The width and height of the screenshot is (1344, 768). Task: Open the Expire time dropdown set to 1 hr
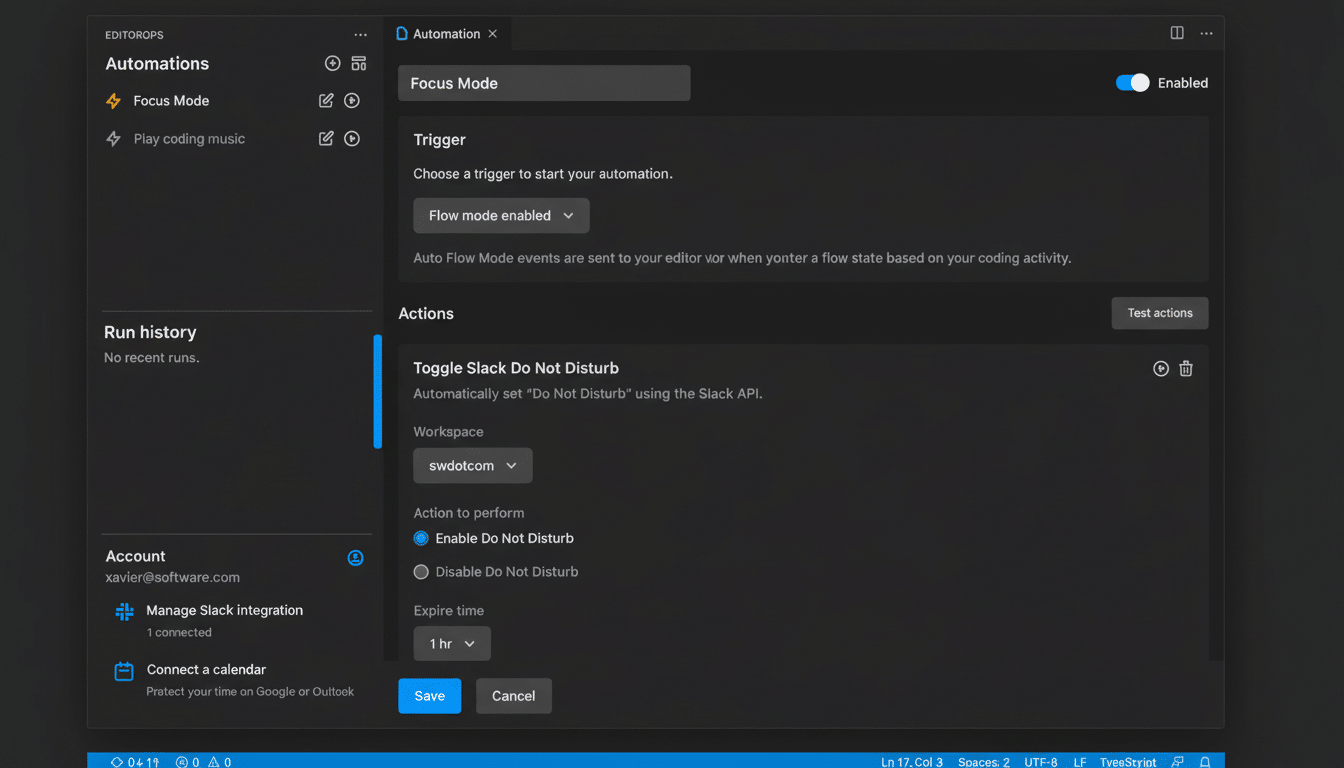click(452, 643)
